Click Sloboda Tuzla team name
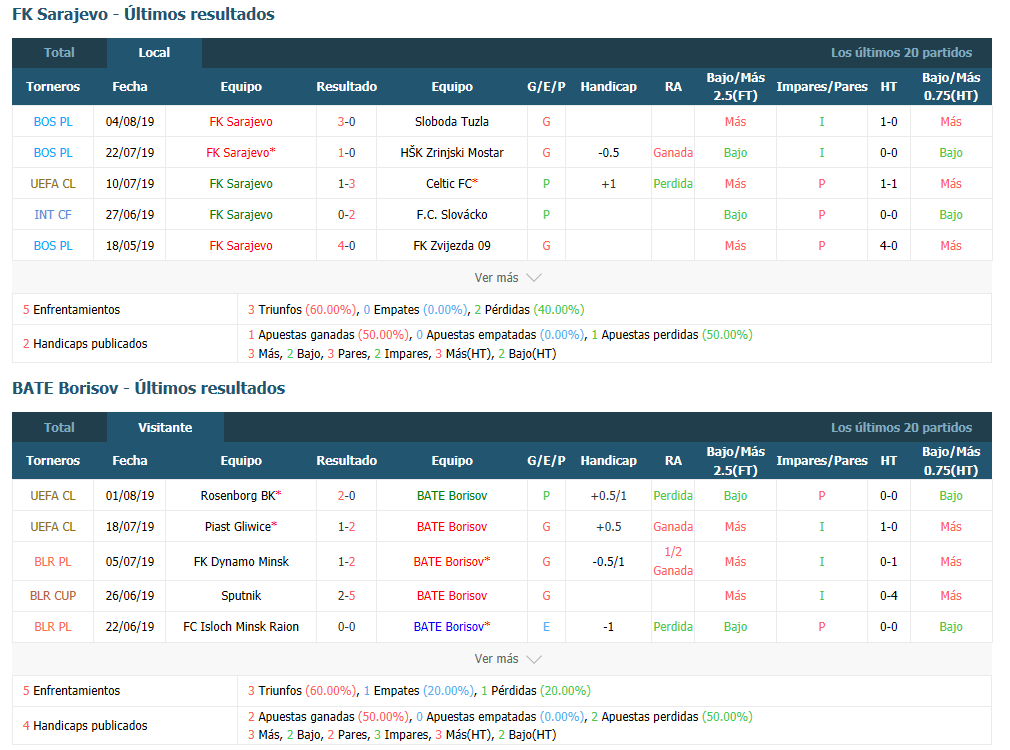The image size is (1010, 750). coord(452,122)
